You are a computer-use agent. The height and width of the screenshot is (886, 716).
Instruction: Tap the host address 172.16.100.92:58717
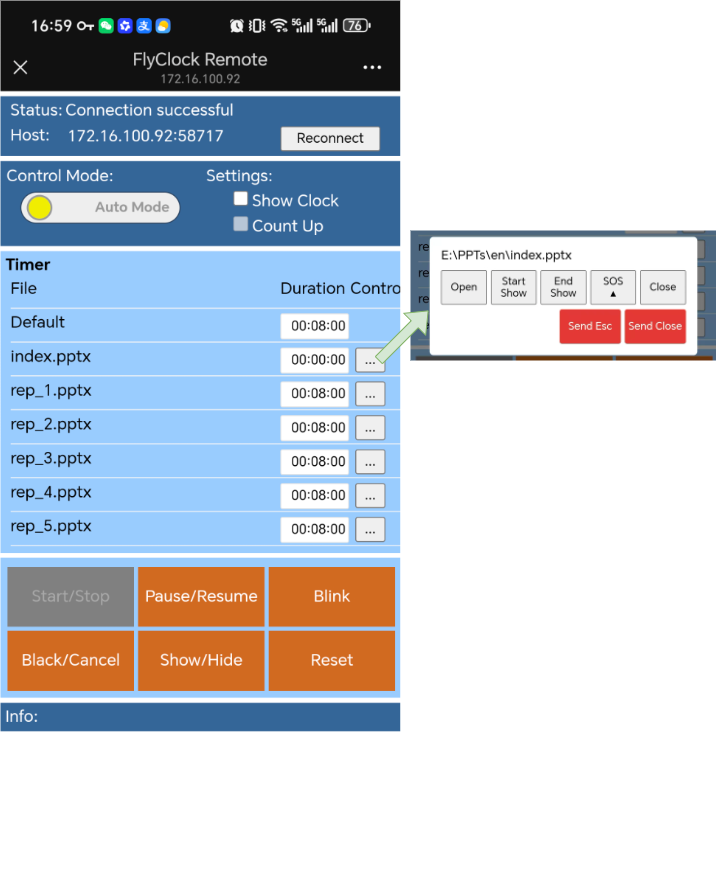(146, 136)
